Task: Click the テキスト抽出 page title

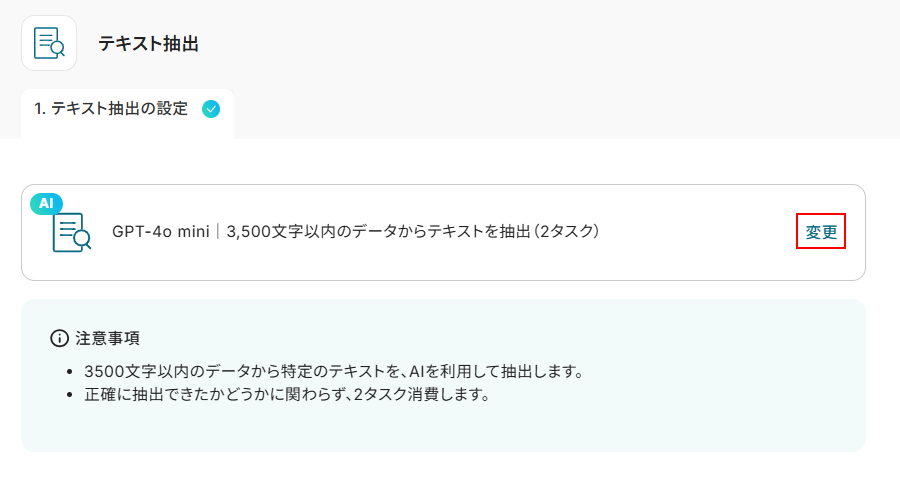Action: pyautogui.click(x=148, y=44)
